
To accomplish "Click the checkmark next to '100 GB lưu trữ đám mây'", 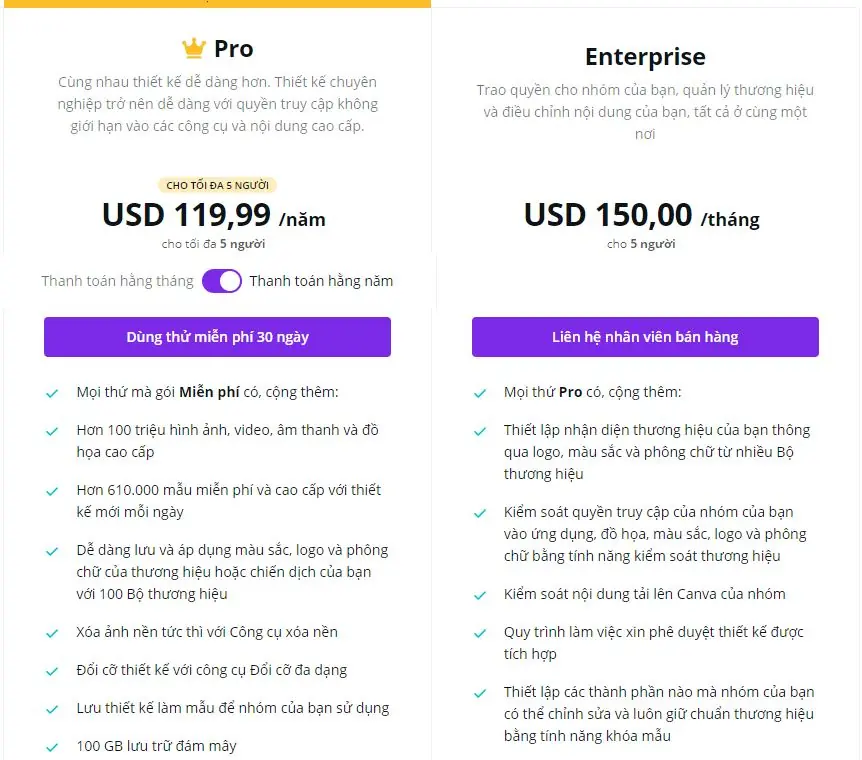I will 51,745.
